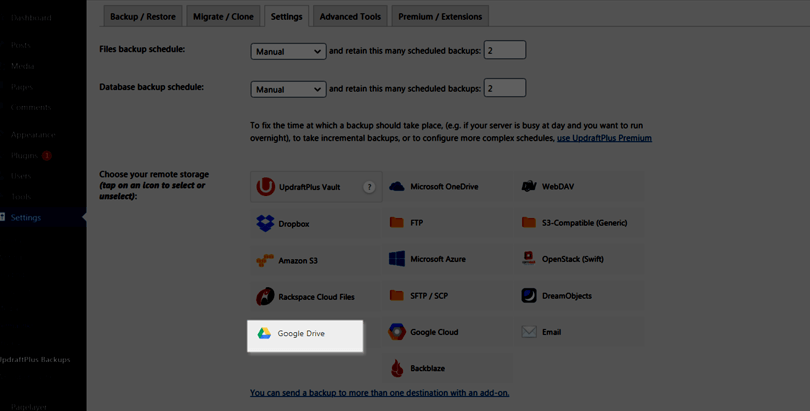Pick the Microsoft Azure icon
Screen dimensions: 810x411
pyautogui.click(x=397, y=259)
